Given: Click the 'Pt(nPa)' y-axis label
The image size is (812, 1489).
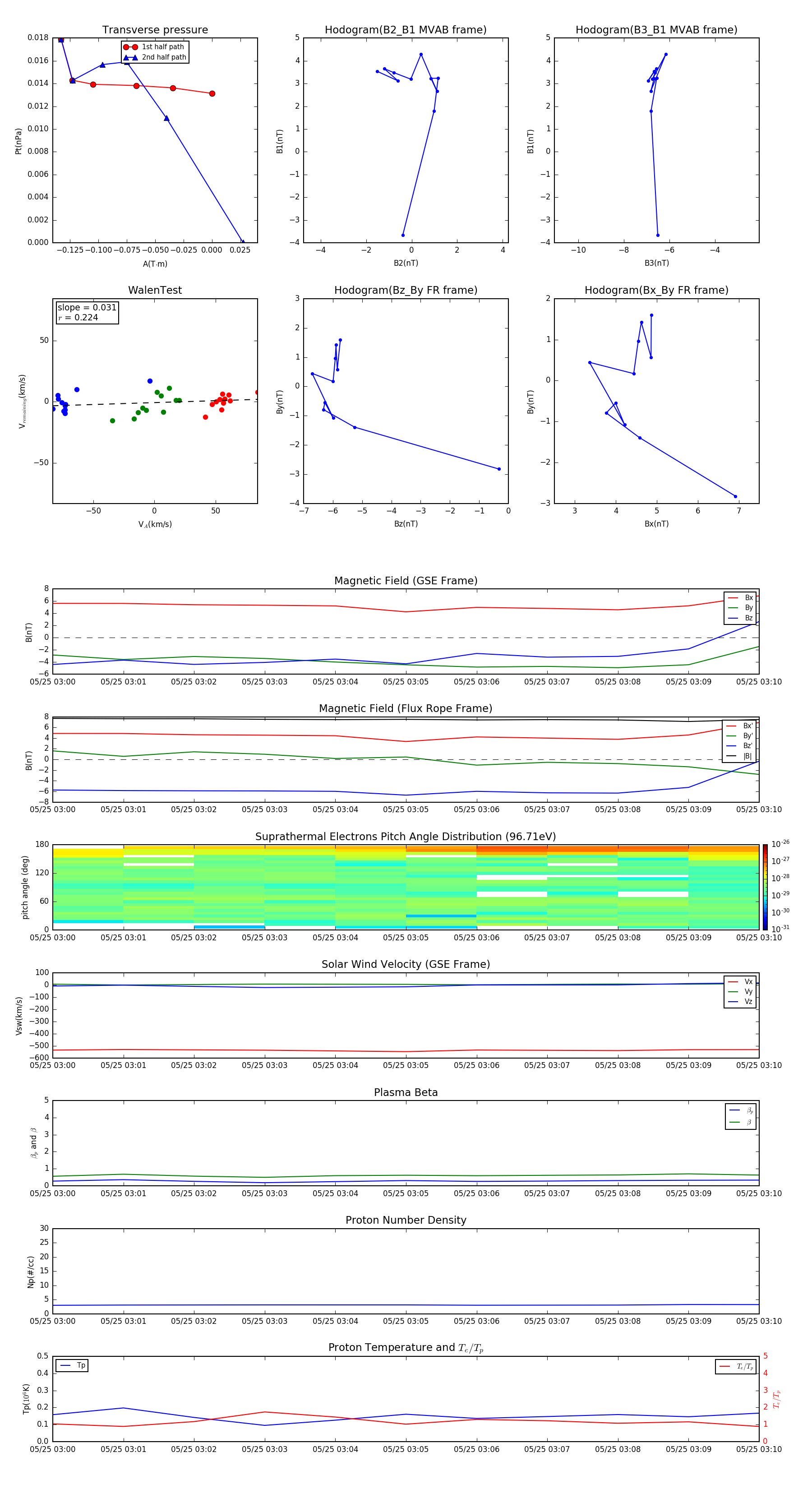Looking at the screenshot, I should [x=18, y=140].
